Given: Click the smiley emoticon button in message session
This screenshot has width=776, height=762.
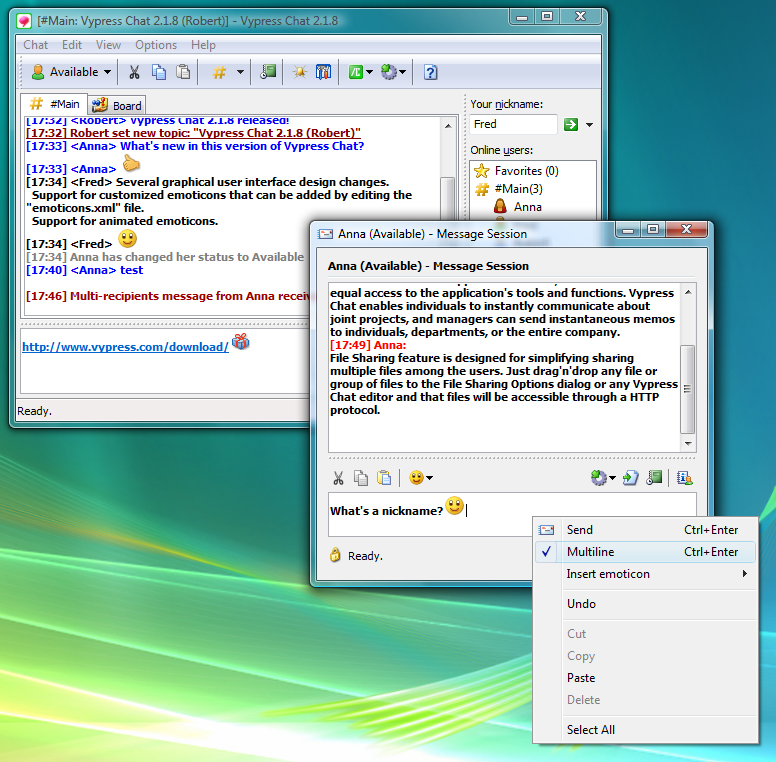Looking at the screenshot, I should point(416,478).
